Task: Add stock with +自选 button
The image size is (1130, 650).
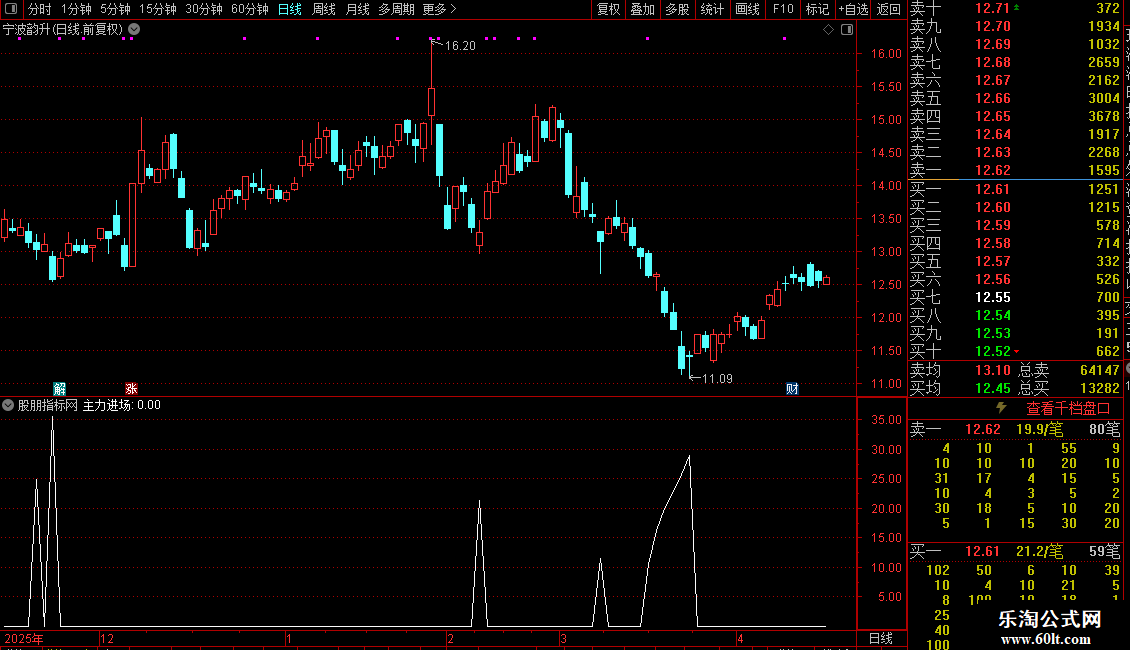Action: 854,9
